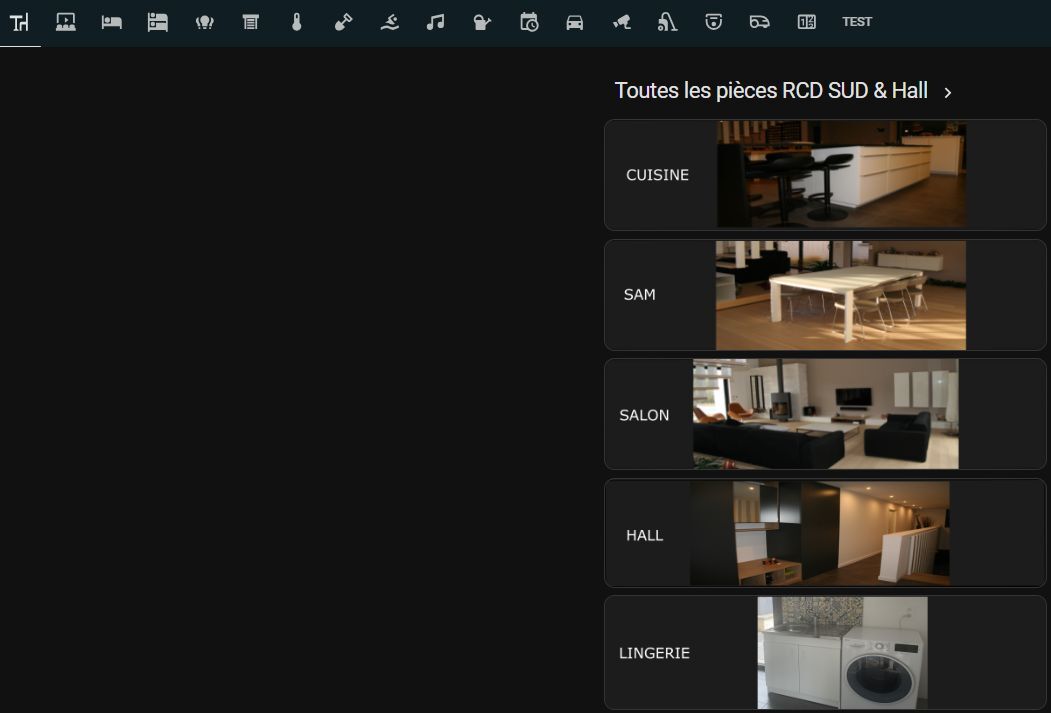Open the swimming pool tab icon

(x=389, y=22)
